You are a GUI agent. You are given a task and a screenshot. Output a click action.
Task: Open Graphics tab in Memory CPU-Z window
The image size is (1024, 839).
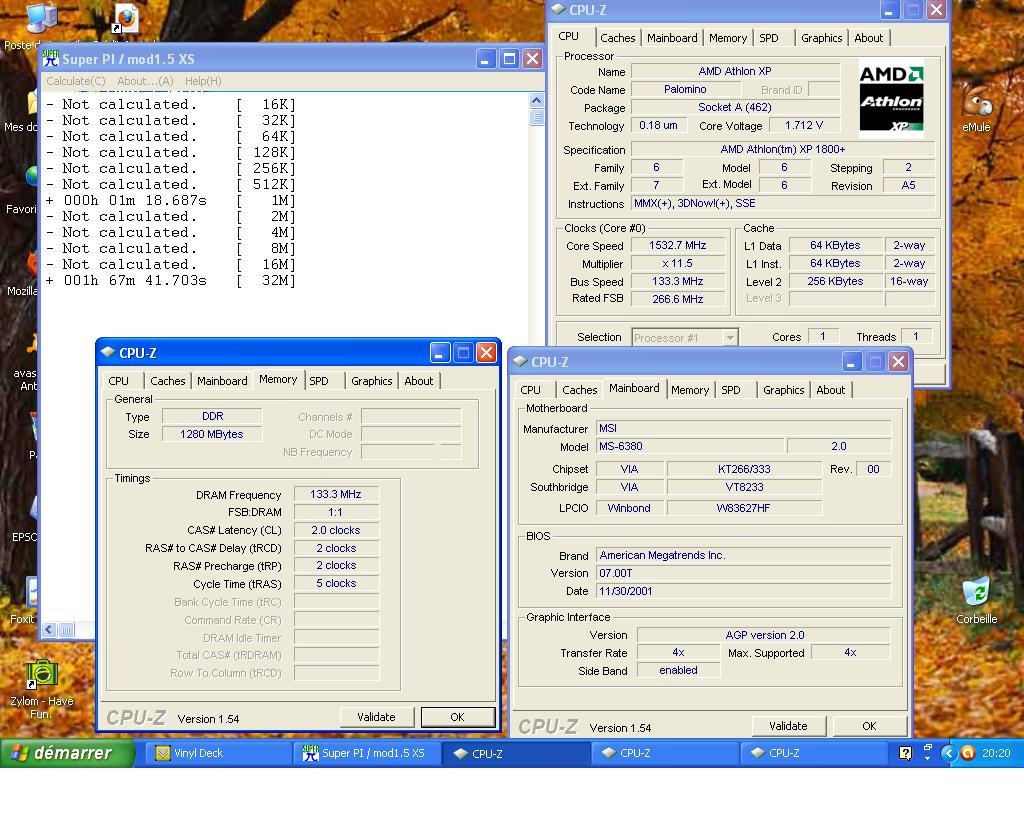[372, 381]
